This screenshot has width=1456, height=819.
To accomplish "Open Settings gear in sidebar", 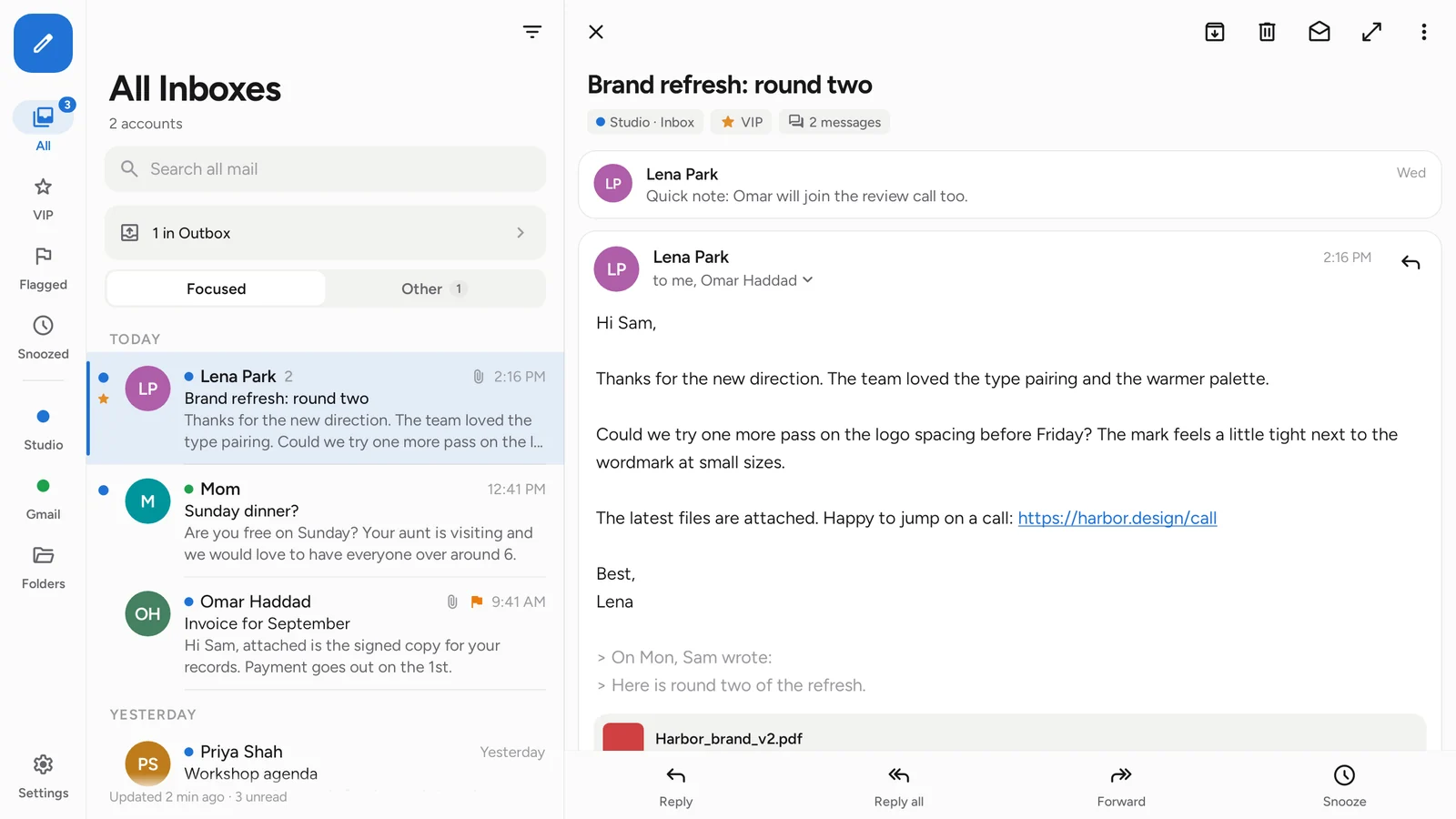I will 43,777.
